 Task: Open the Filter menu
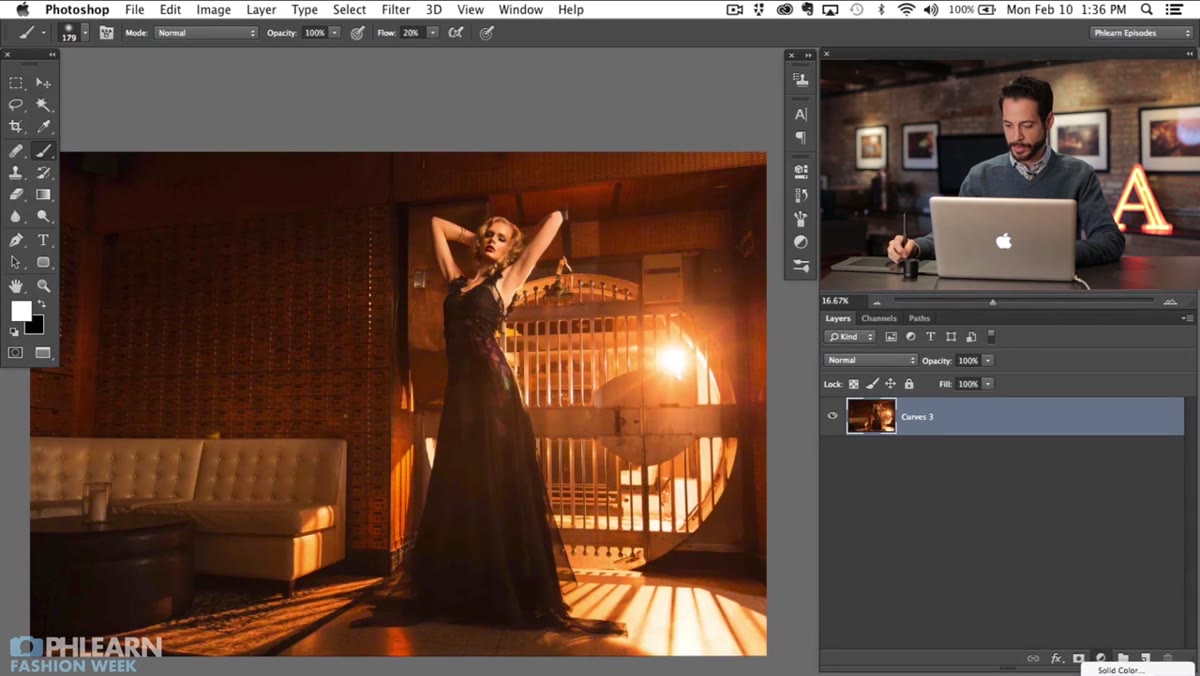396,10
